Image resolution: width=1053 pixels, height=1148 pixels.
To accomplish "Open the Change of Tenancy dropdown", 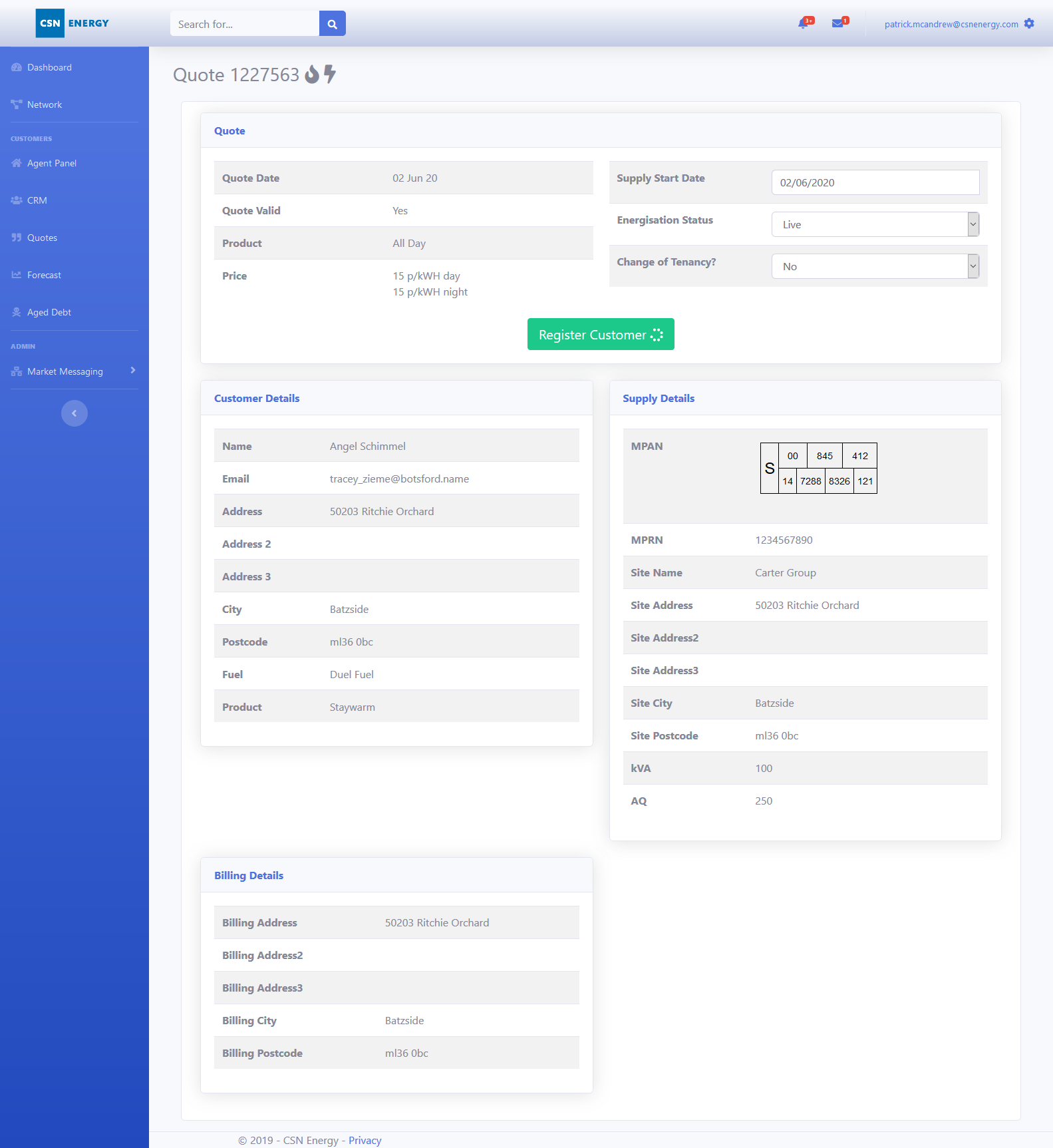I will [875, 266].
